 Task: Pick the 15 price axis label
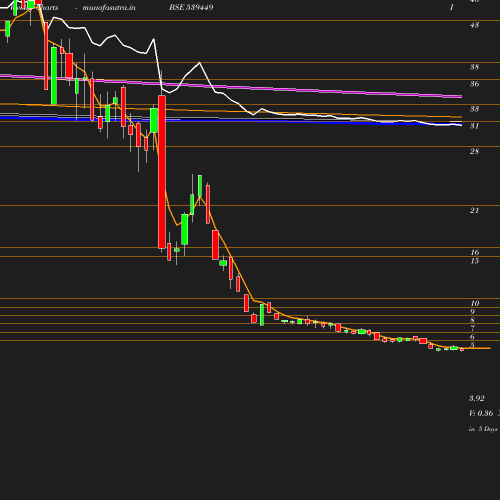(475, 261)
